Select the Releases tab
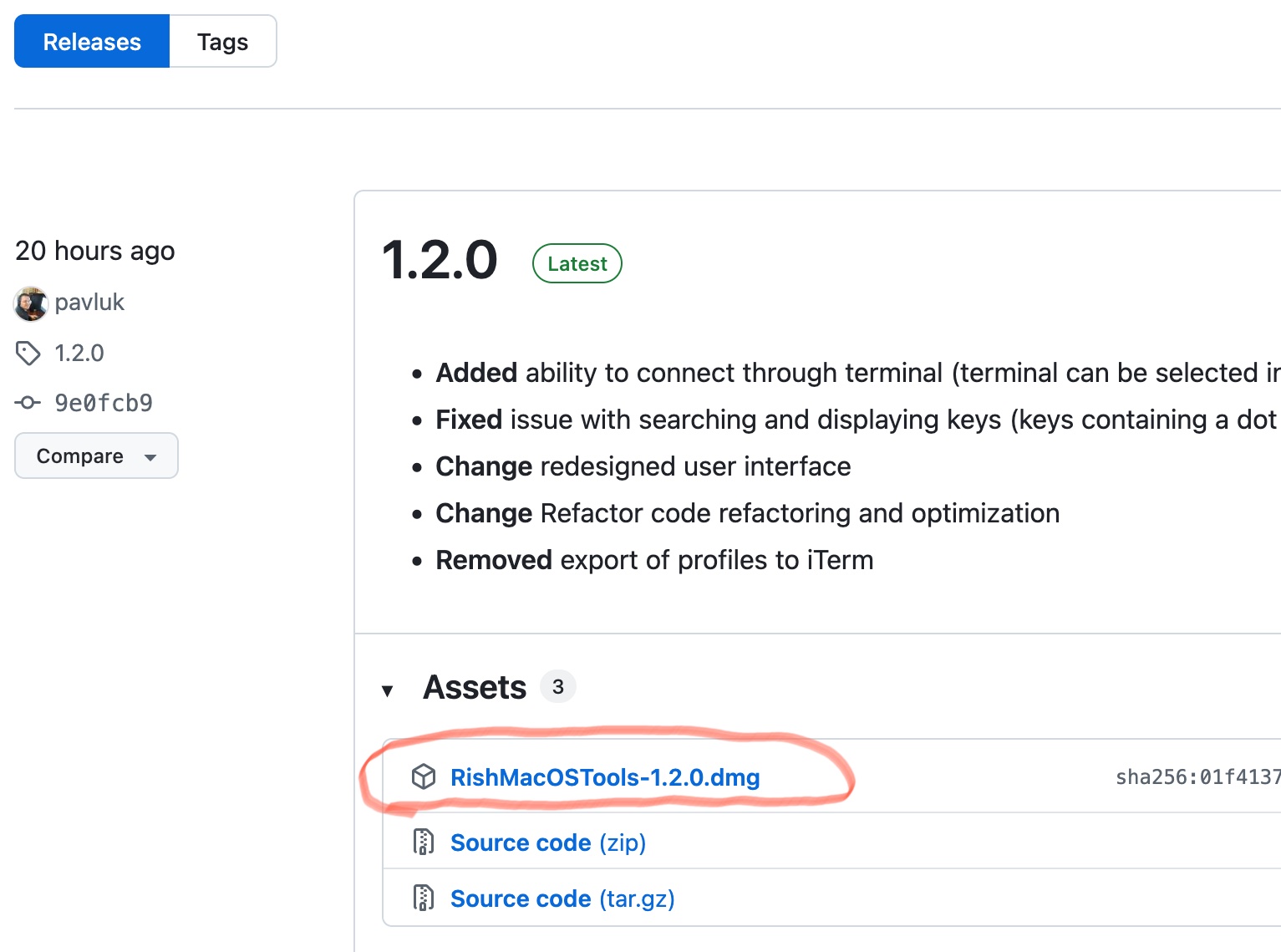 coord(92,42)
